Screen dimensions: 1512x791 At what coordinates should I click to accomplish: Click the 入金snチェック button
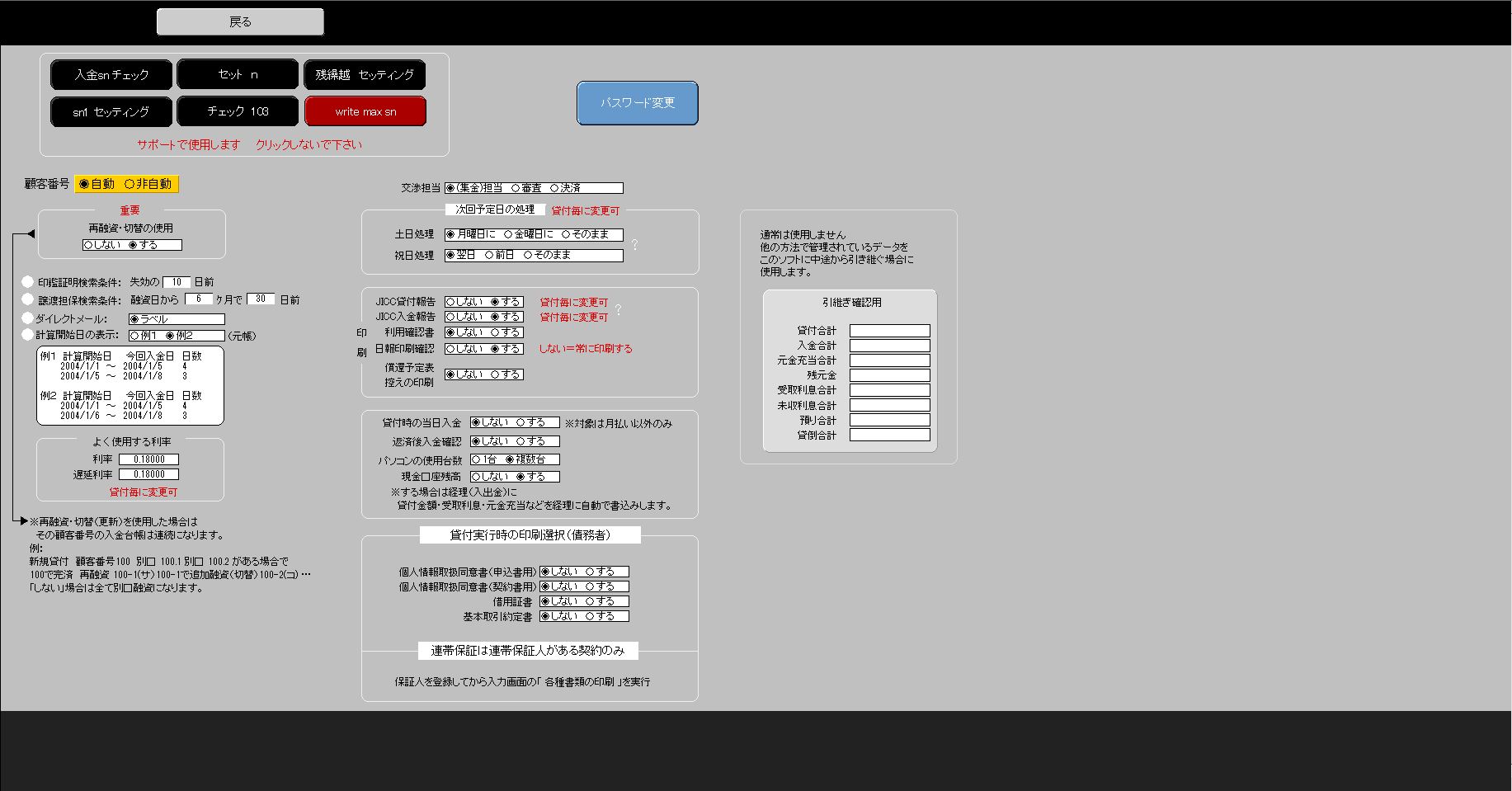[111, 74]
